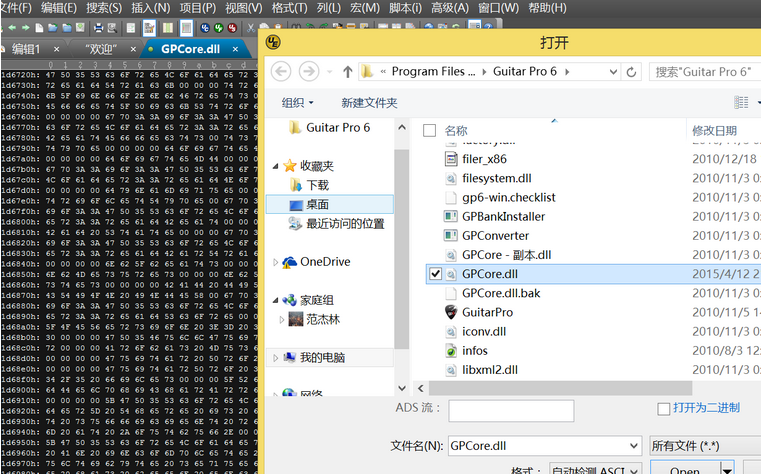763x474 pixels.
Task: Click the infos file icon
Action: point(451,350)
